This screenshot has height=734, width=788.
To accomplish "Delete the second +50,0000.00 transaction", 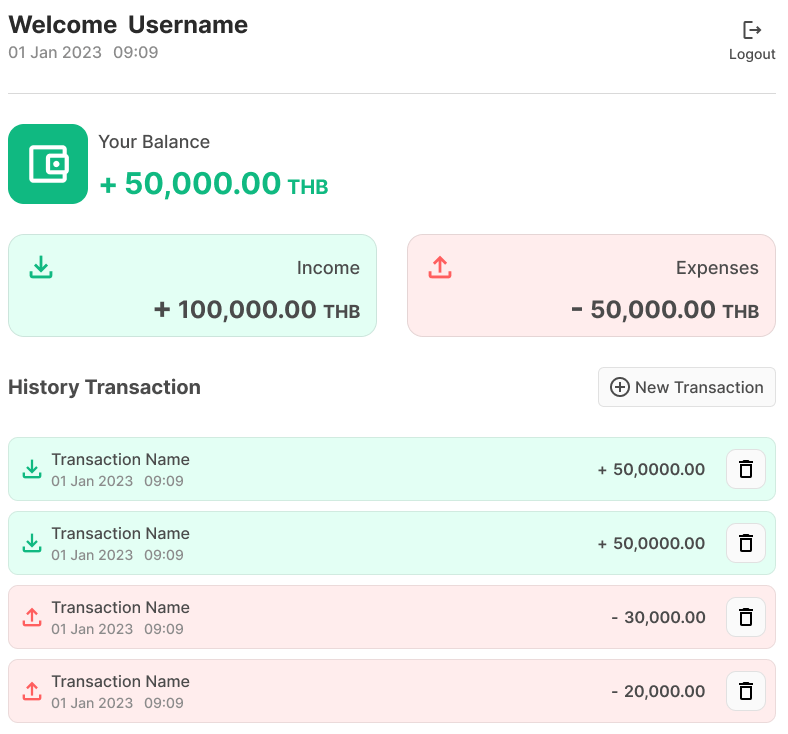I will coord(746,543).
